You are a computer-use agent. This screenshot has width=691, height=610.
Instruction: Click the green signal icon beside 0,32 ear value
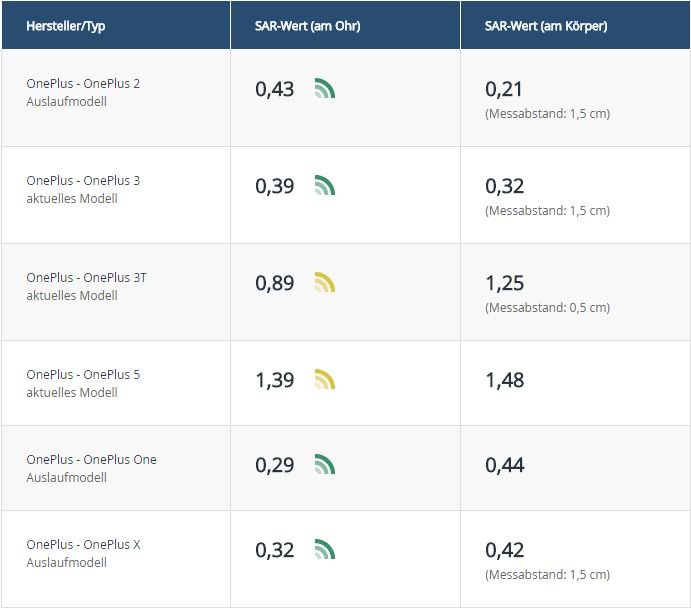tap(325, 549)
